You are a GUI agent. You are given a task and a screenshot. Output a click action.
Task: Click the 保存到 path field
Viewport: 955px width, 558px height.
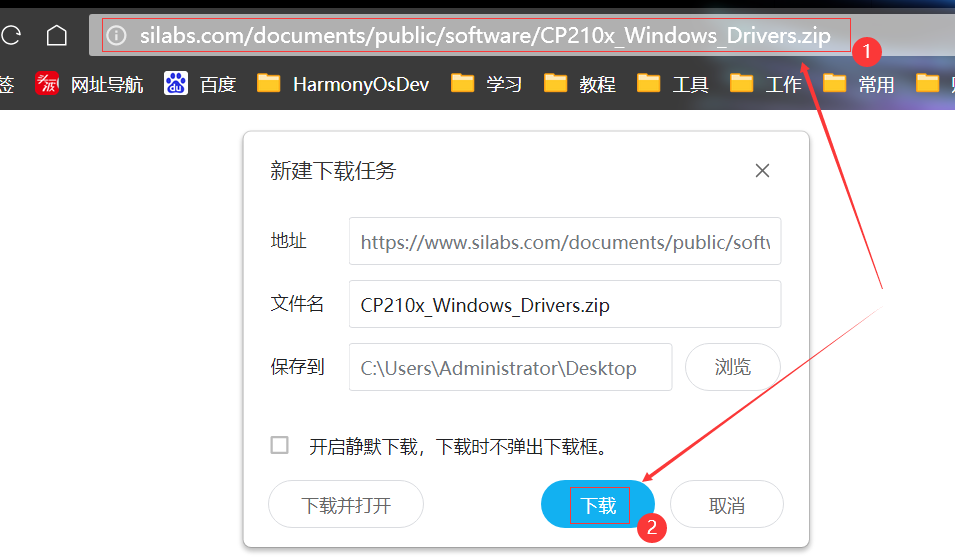510,367
